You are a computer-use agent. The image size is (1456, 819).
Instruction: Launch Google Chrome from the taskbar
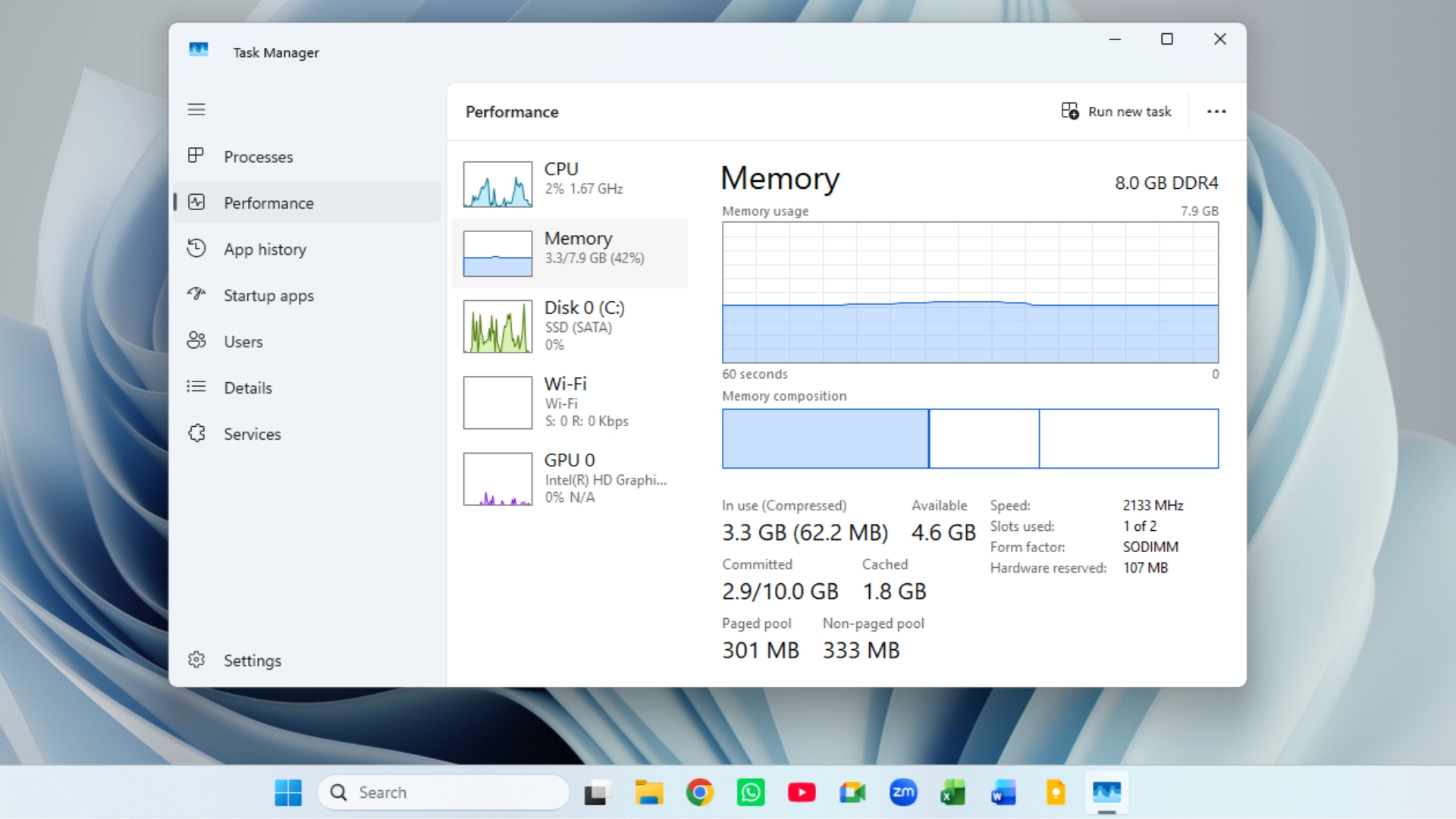click(x=700, y=792)
